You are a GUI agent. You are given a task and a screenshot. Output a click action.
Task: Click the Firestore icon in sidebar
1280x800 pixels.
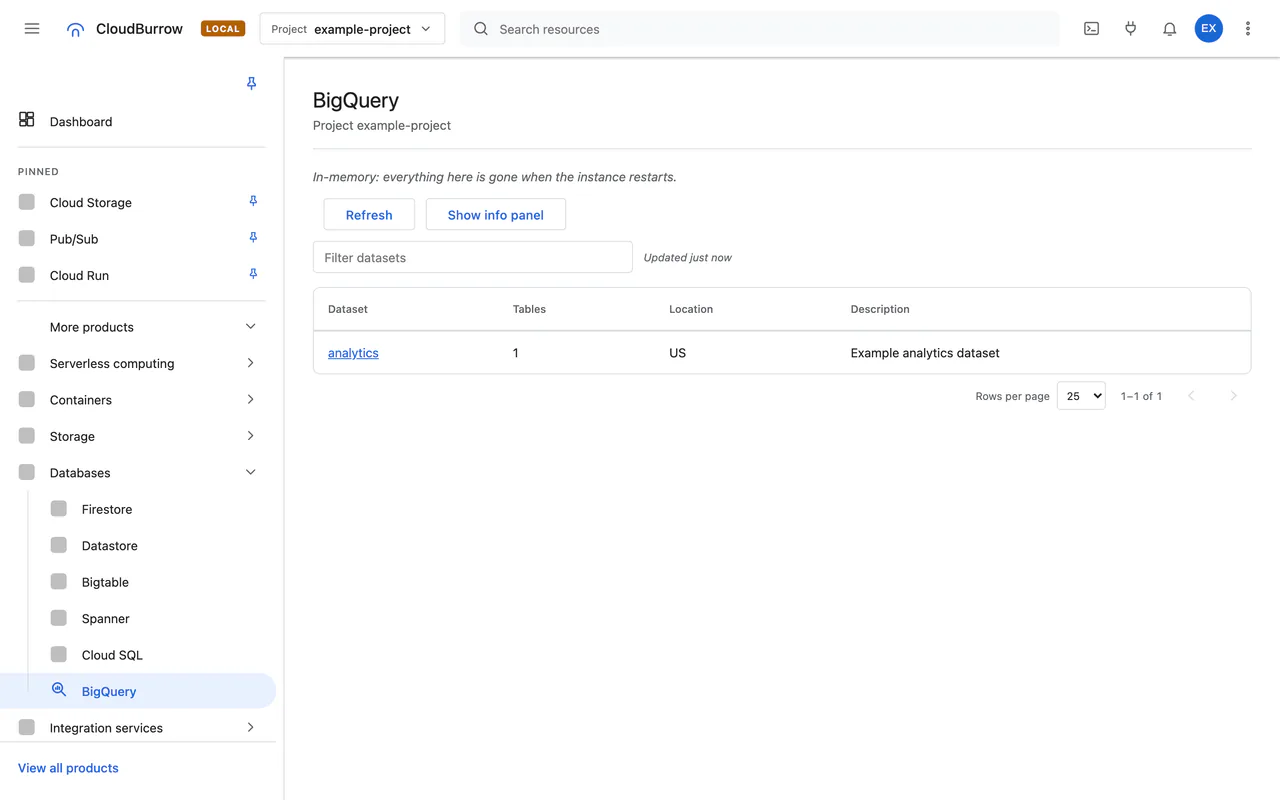point(59,508)
